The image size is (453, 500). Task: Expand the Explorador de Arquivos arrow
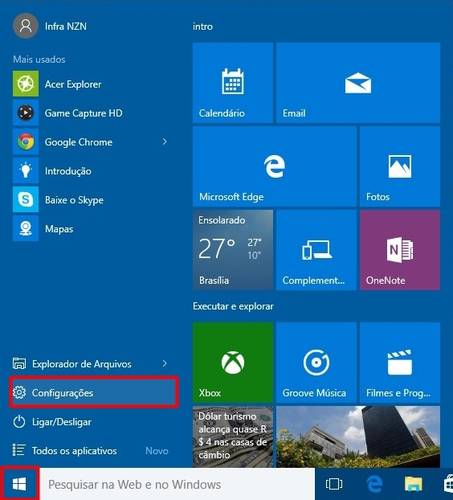(x=165, y=363)
